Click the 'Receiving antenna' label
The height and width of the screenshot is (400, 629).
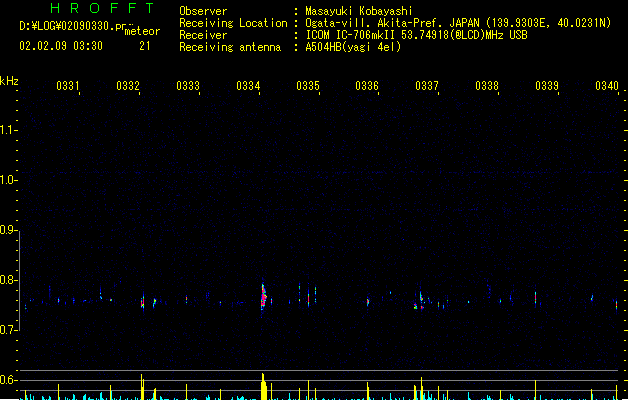pos(230,47)
